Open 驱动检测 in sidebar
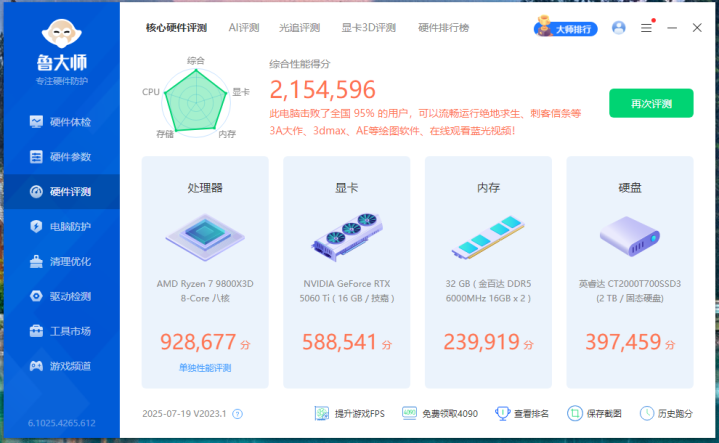Image resolution: width=719 pixels, height=443 pixels. 61,296
